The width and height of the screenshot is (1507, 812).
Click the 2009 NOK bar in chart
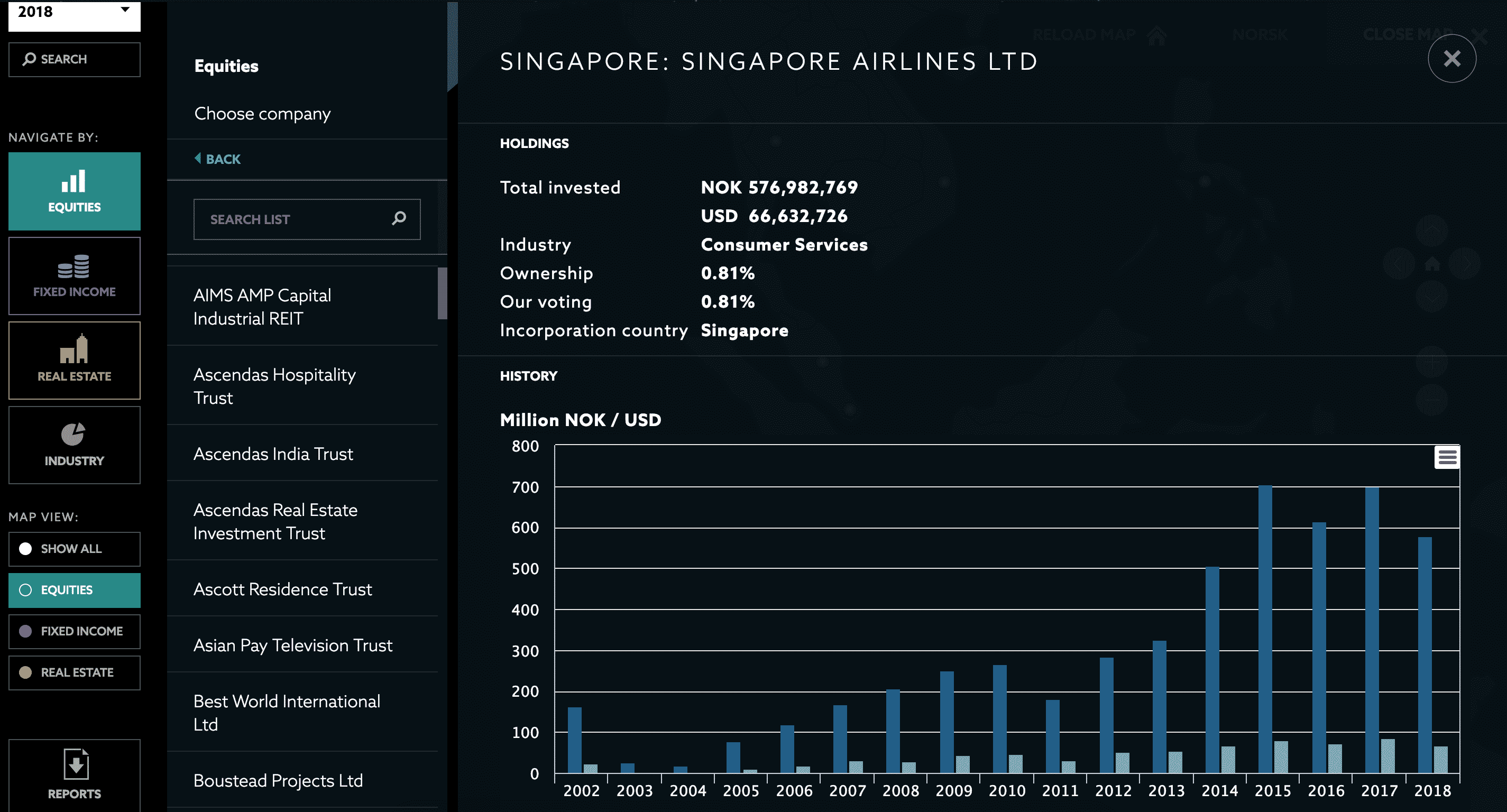click(x=947, y=722)
